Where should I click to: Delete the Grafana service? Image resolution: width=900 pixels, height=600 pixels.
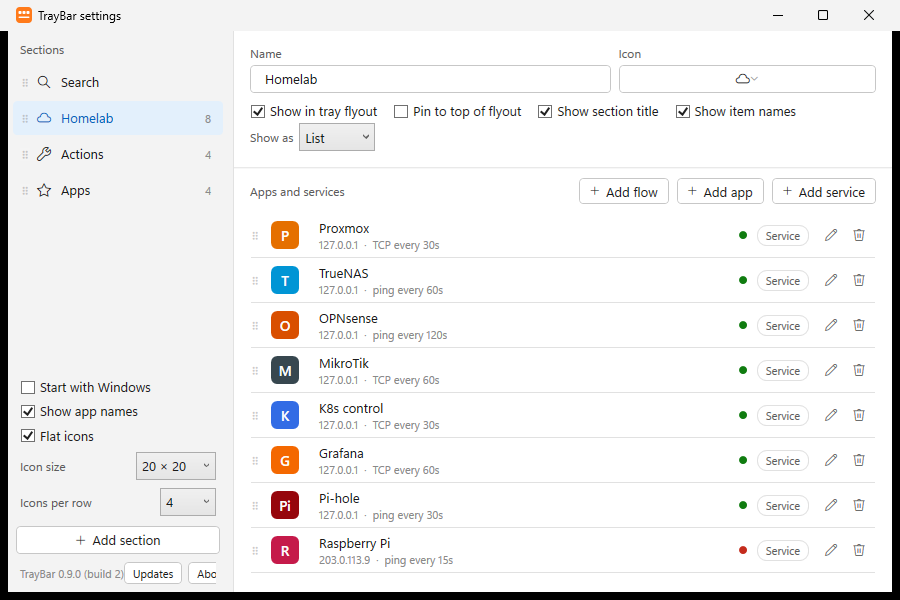(x=859, y=460)
